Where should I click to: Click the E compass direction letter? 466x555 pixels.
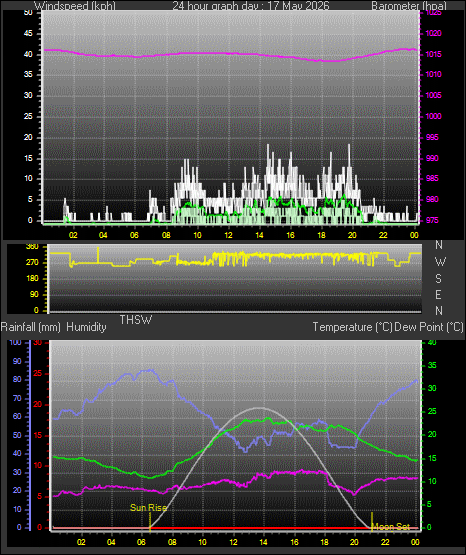click(438, 294)
